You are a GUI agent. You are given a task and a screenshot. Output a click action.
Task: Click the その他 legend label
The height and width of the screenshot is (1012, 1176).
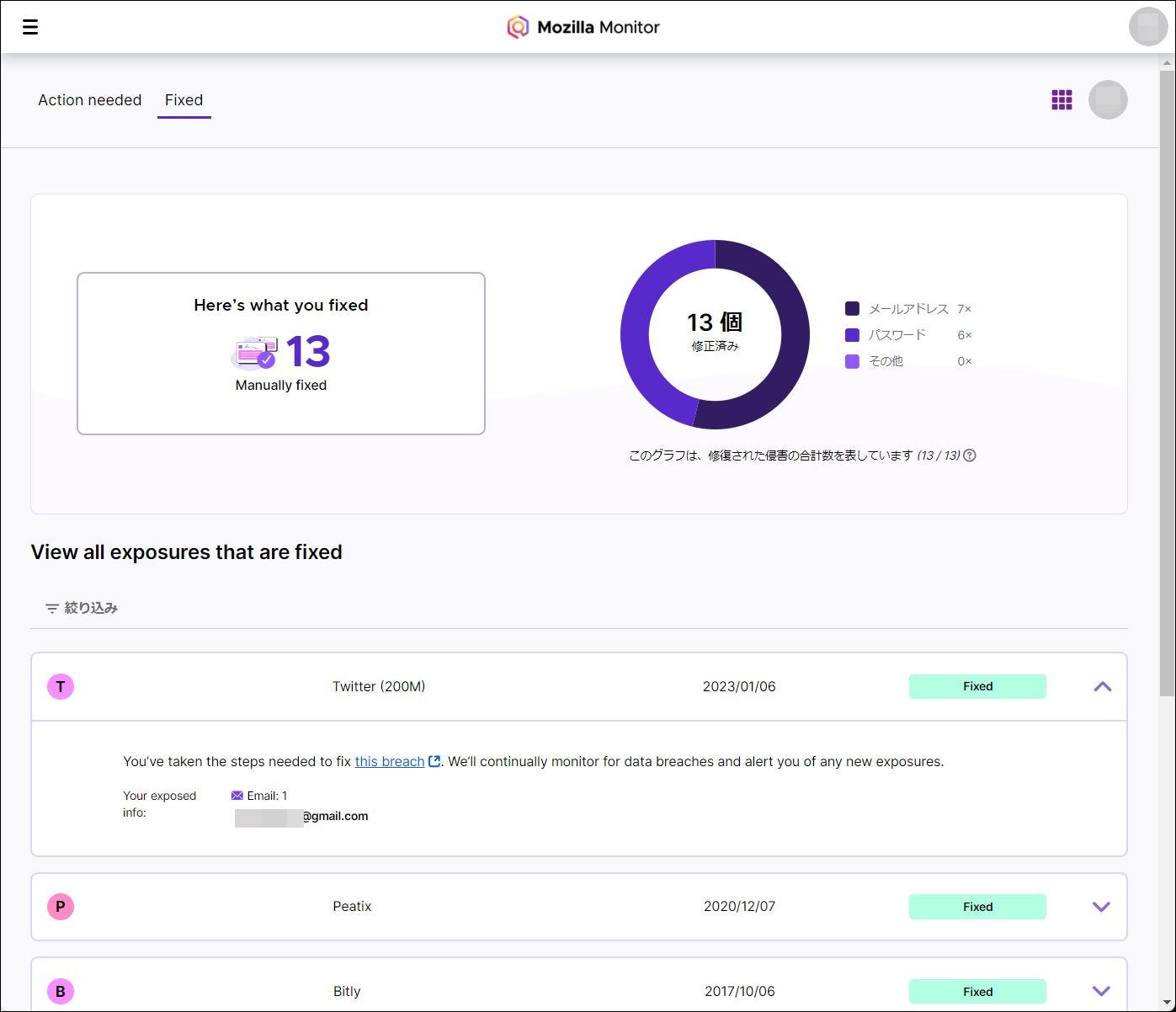coord(886,361)
